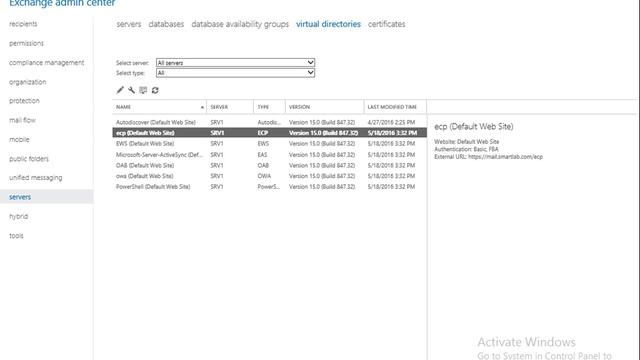Select the virtual directories tab
The width and height of the screenshot is (640, 360).
click(x=328, y=24)
